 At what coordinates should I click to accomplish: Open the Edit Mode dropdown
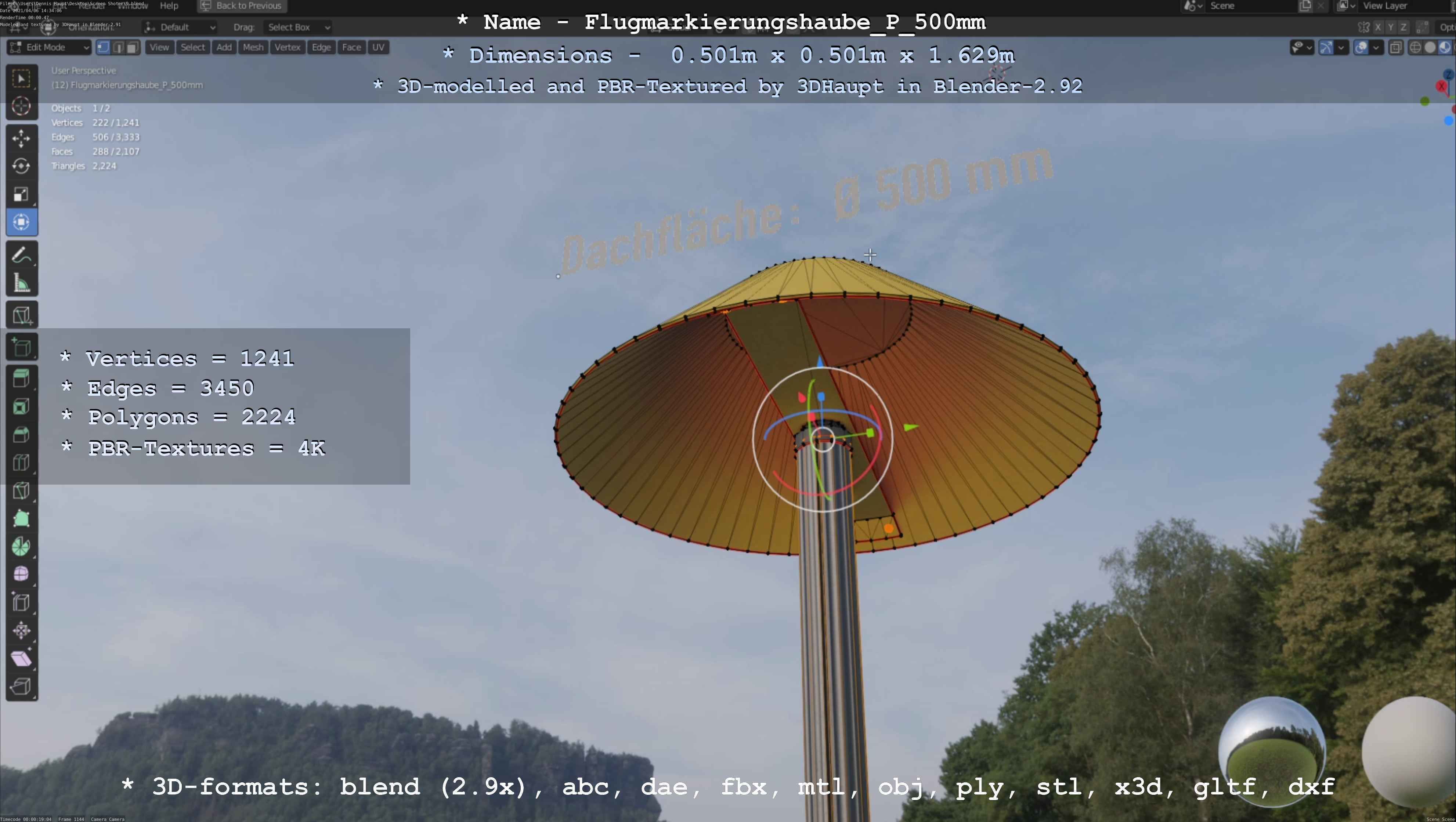[x=49, y=47]
